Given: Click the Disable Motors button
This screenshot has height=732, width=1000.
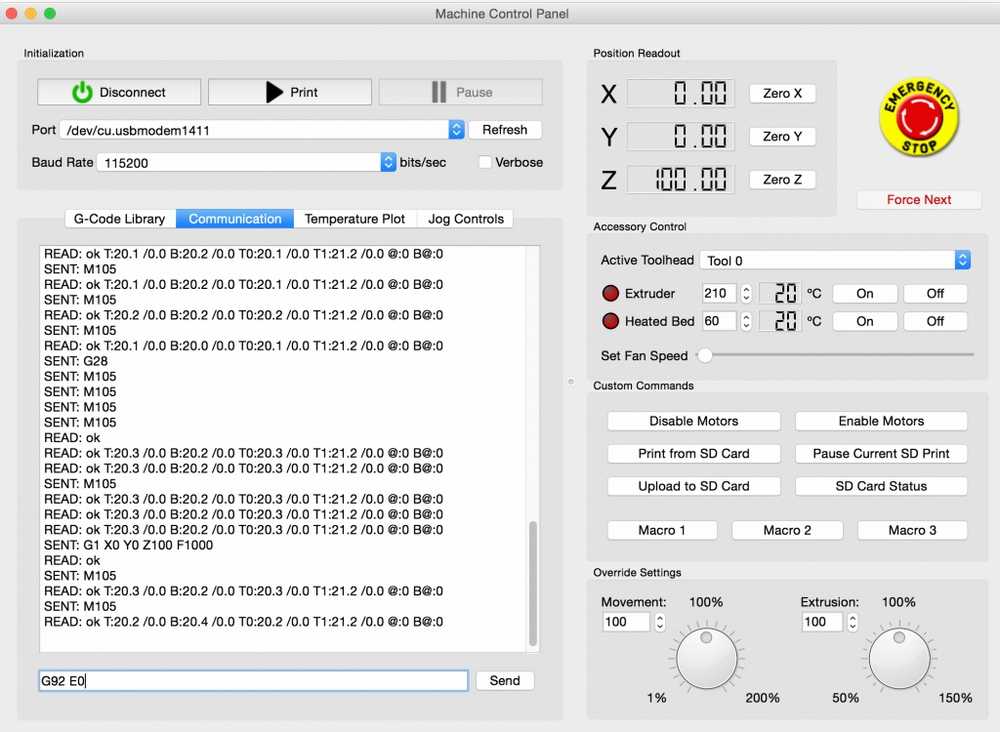Looking at the screenshot, I should click(694, 421).
